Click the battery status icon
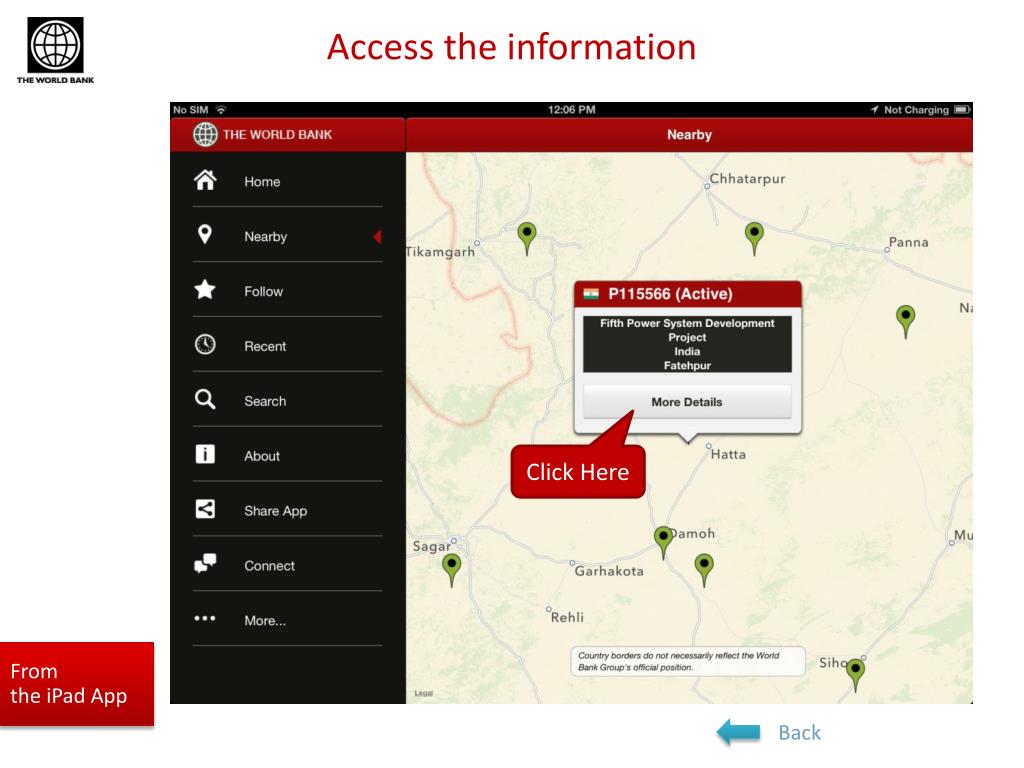The width and height of the screenshot is (1024, 768). [962, 110]
